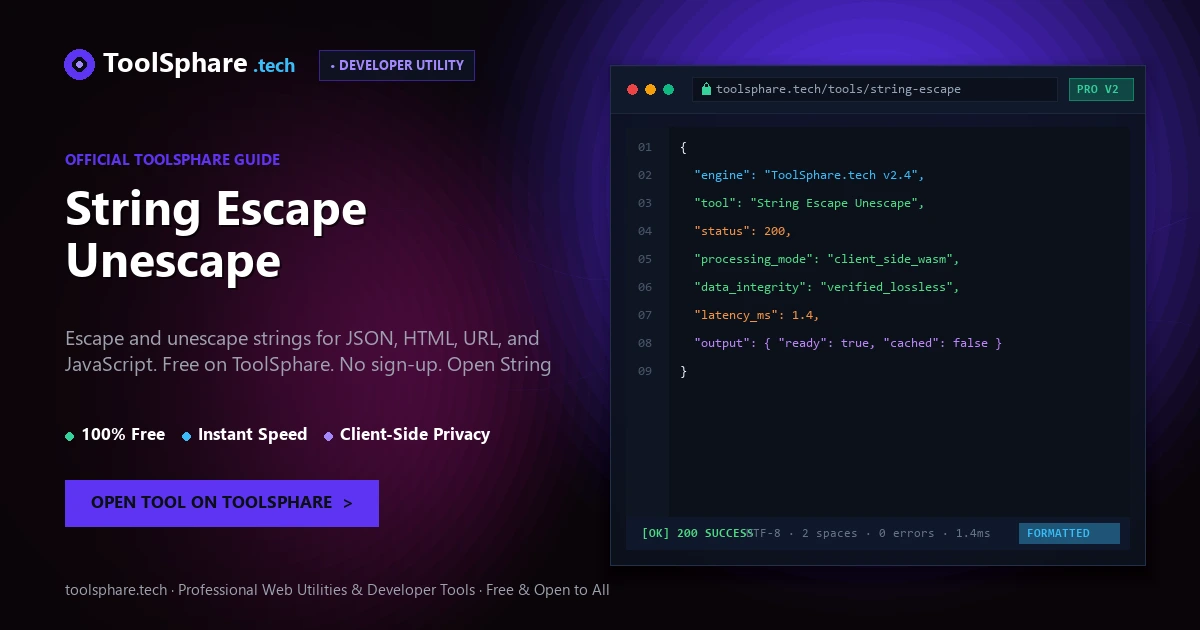Click the blue bullet beside Instant Speed
Screen dimensions: 1200x630
186,436
